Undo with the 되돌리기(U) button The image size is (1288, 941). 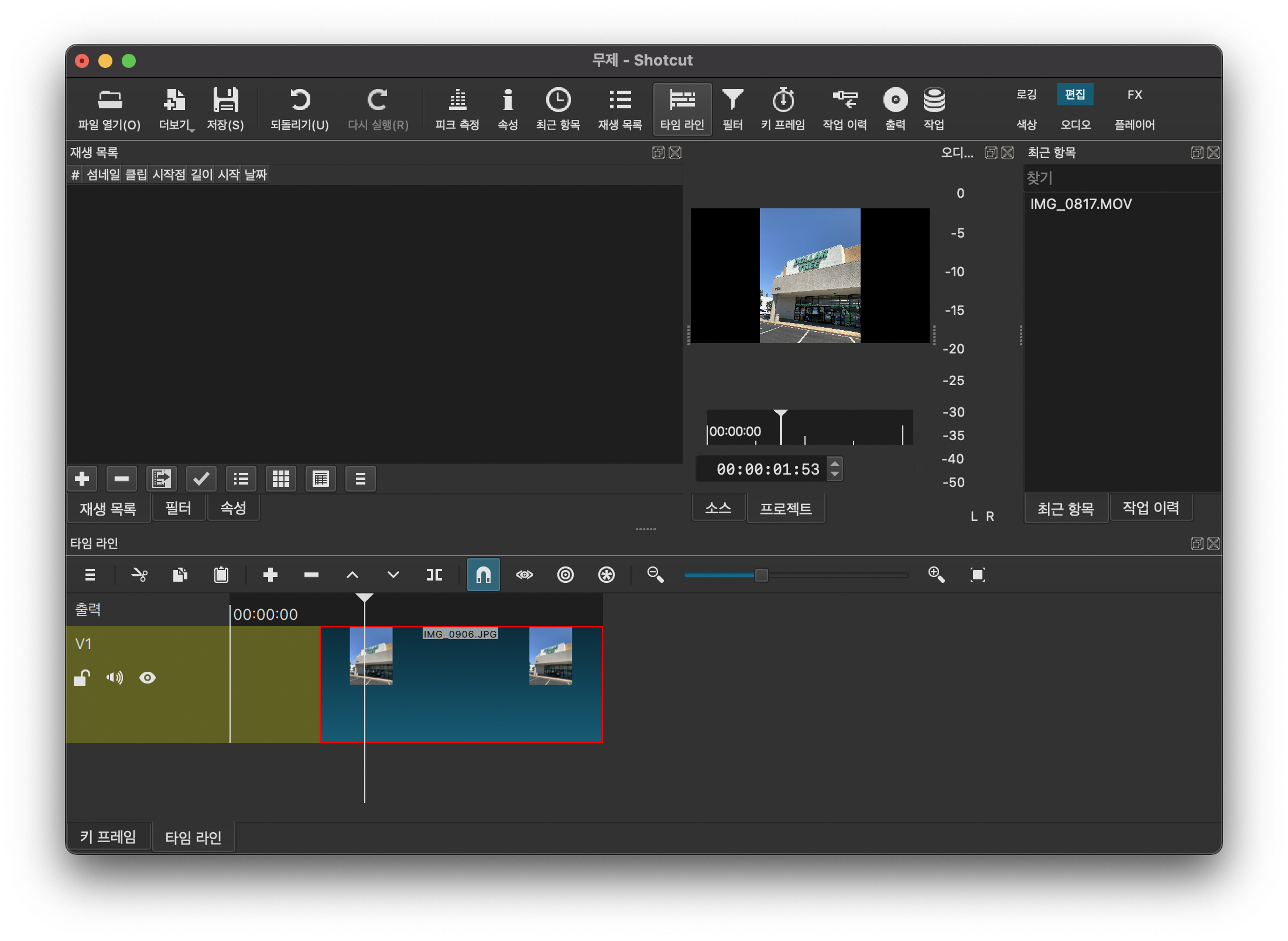pos(300,109)
